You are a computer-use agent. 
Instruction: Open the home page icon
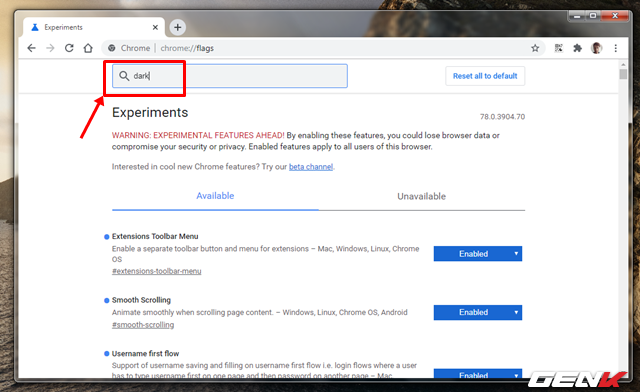(x=88, y=48)
